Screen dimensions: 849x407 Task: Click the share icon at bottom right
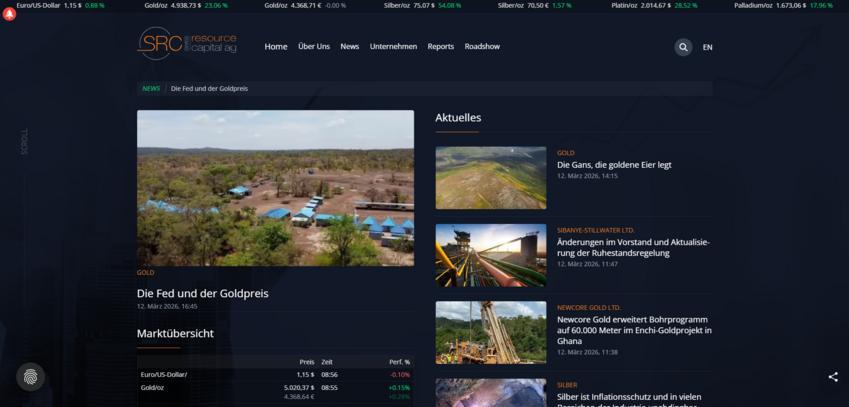[x=833, y=377]
